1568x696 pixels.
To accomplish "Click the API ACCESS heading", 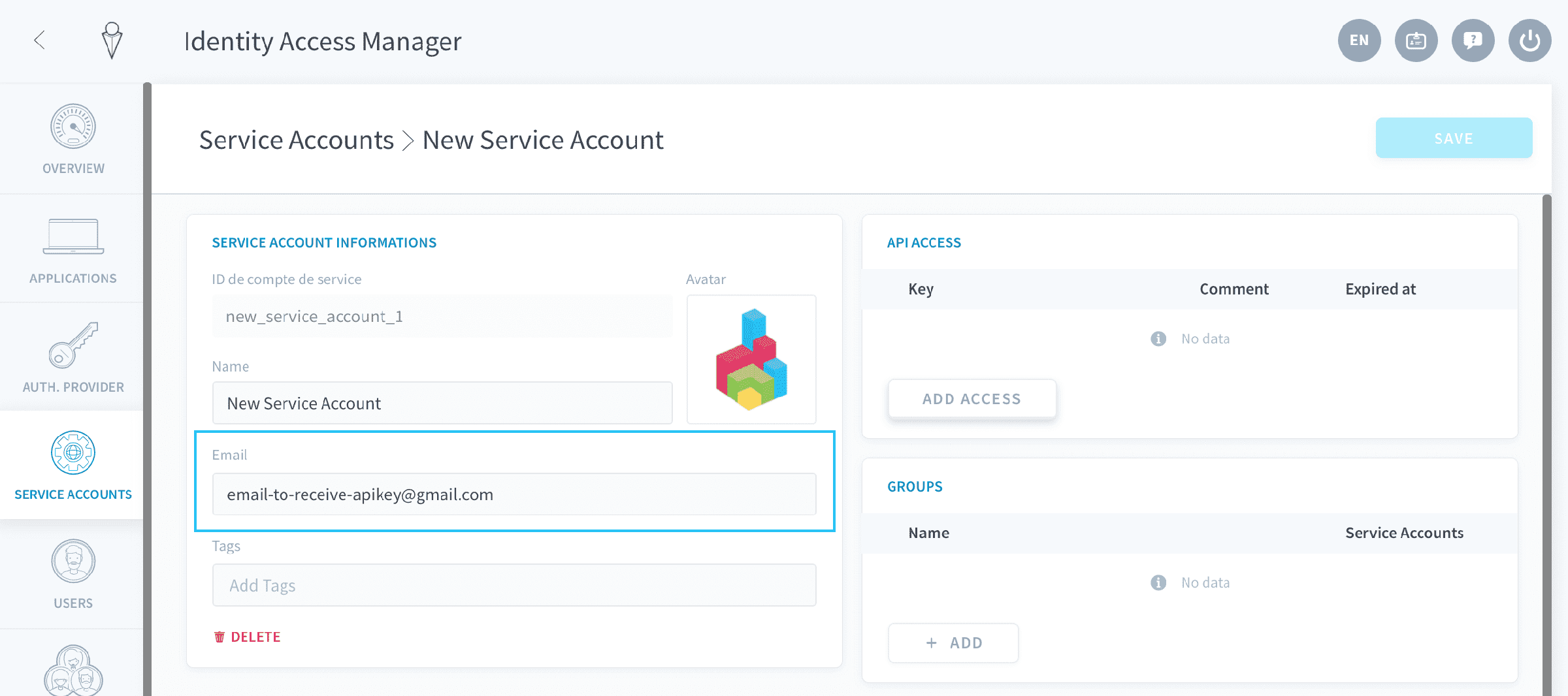I will (924, 243).
